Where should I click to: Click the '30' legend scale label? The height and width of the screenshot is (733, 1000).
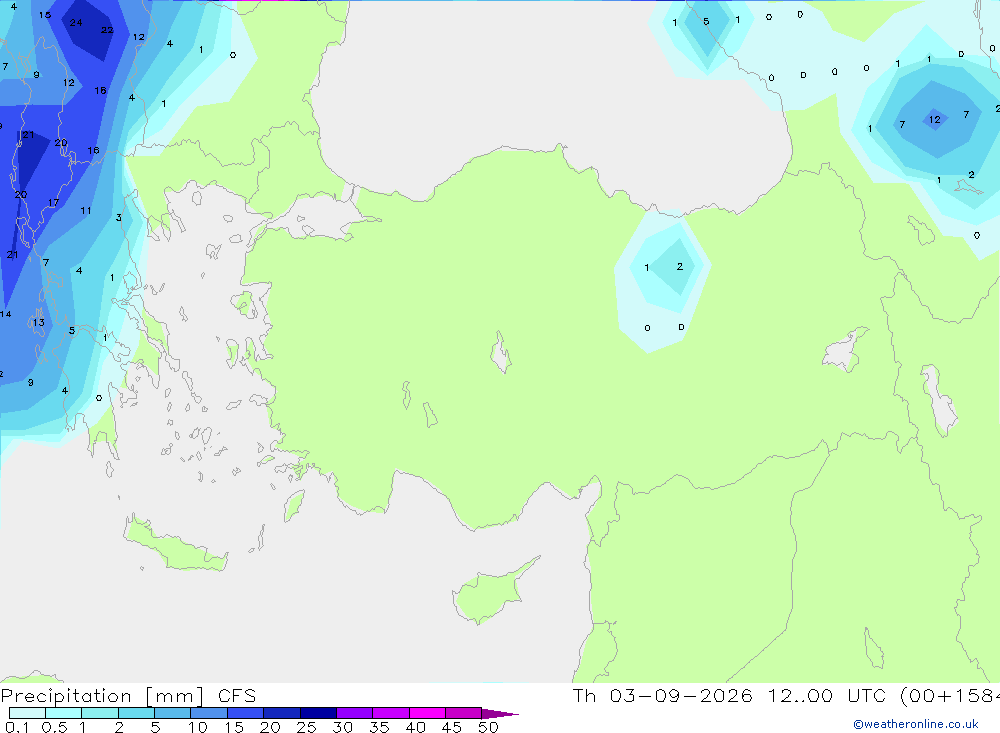tap(342, 727)
